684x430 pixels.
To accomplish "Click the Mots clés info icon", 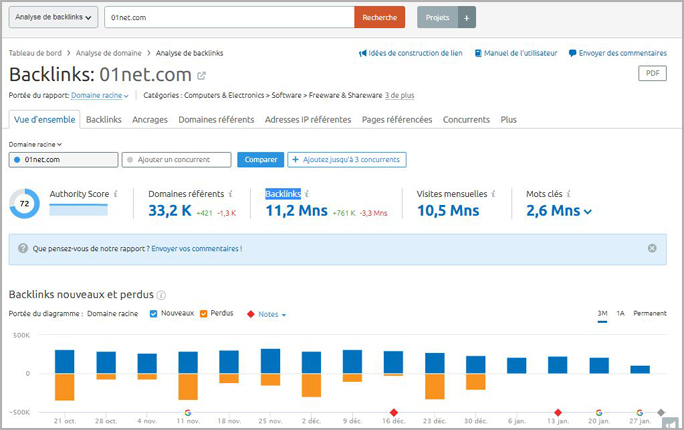I will [x=568, y=194].
